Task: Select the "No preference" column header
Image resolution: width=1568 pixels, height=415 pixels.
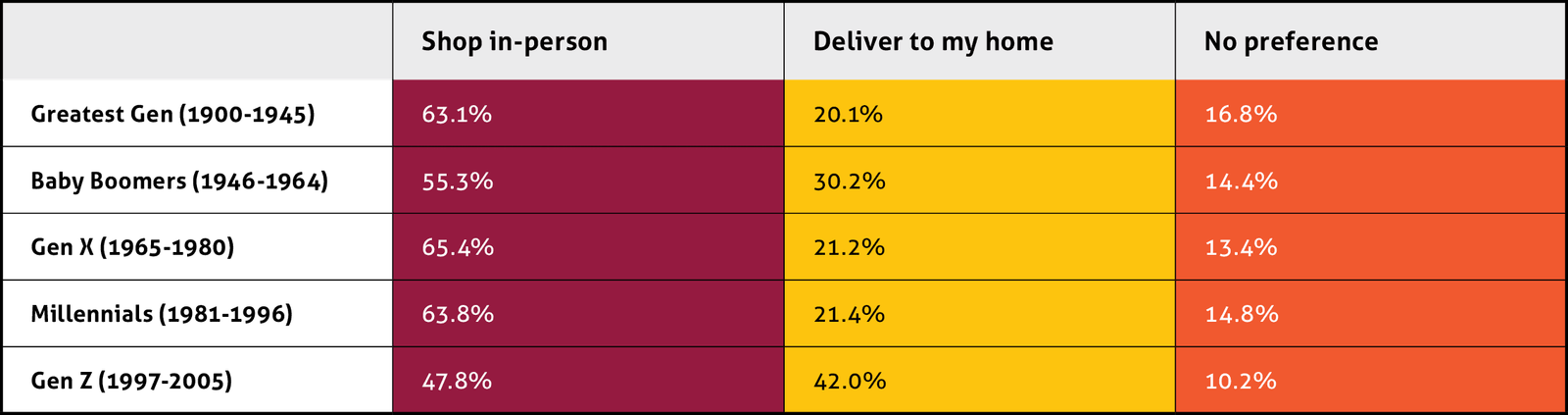Action: pos(1291,41)
